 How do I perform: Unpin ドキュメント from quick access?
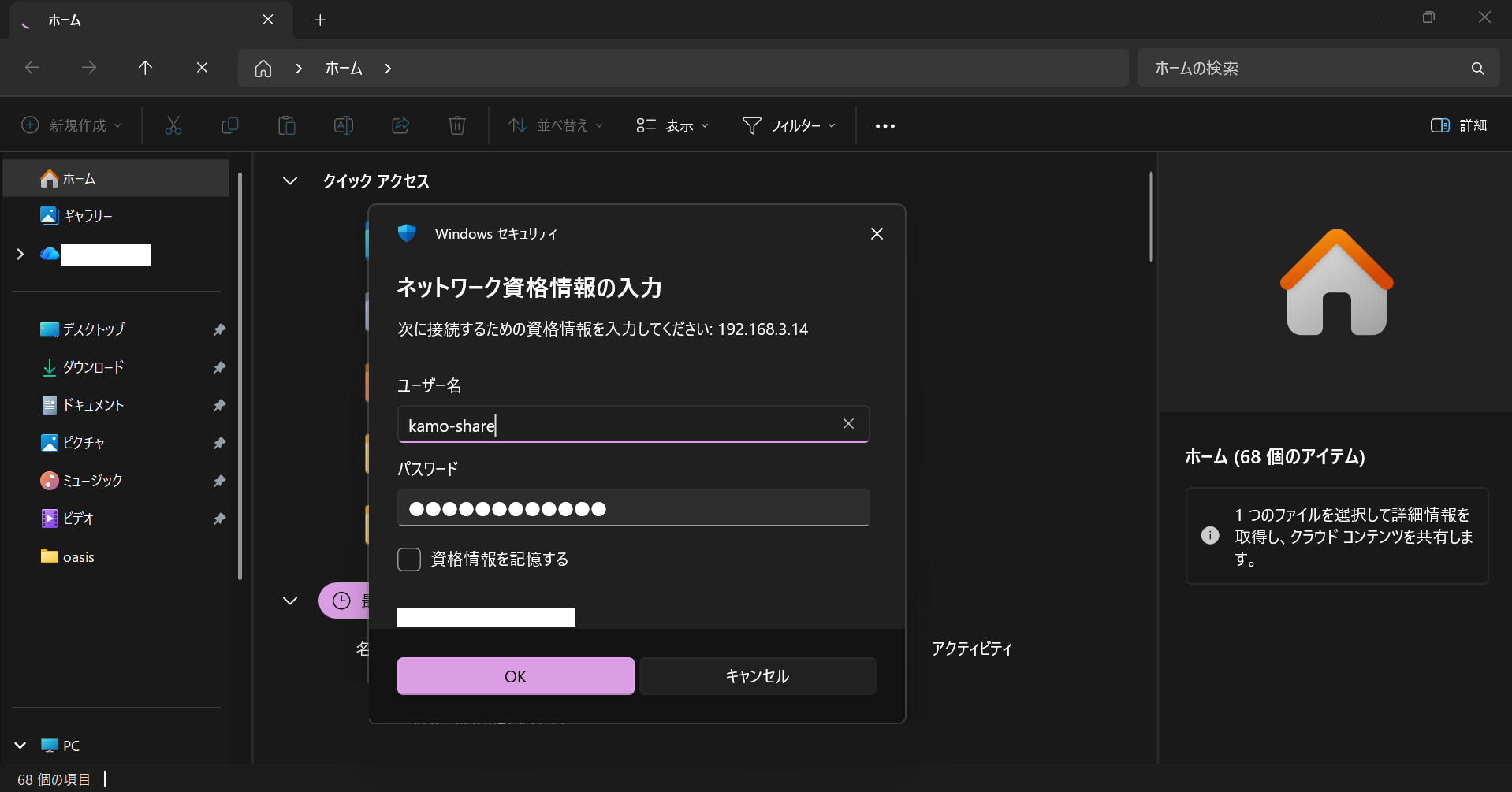218,404
